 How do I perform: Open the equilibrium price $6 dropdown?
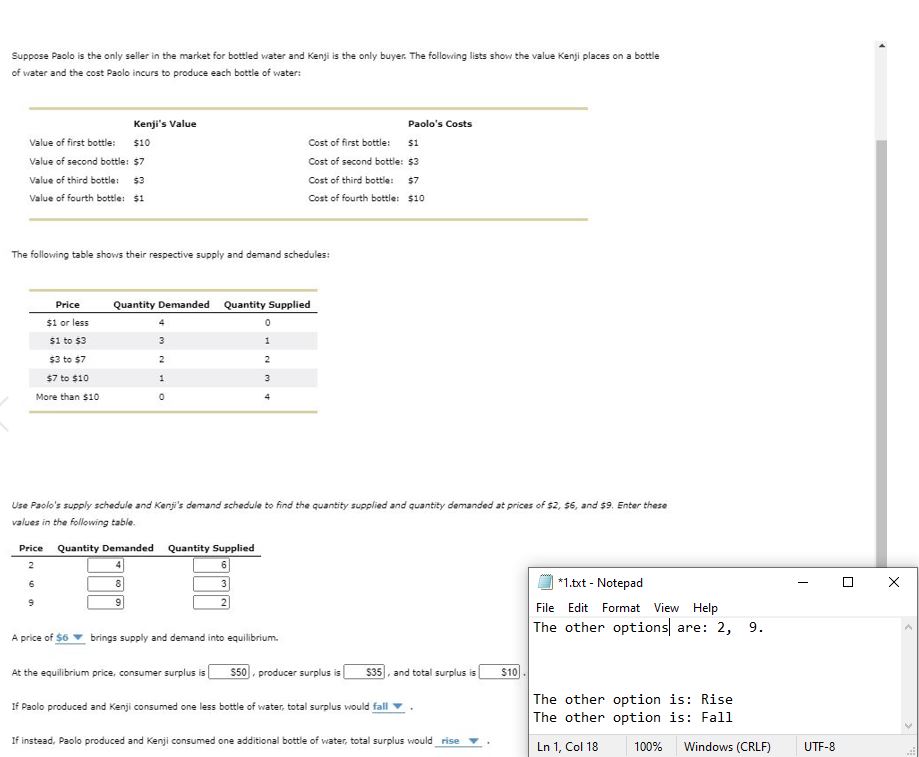pyautogui.click(x=70, y=637)
